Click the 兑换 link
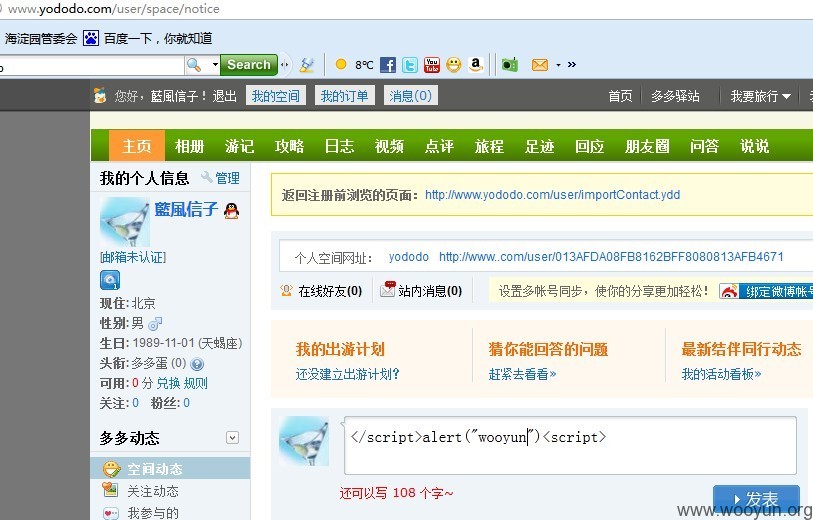This screenshot has height=520, width=813. point(168,383)
